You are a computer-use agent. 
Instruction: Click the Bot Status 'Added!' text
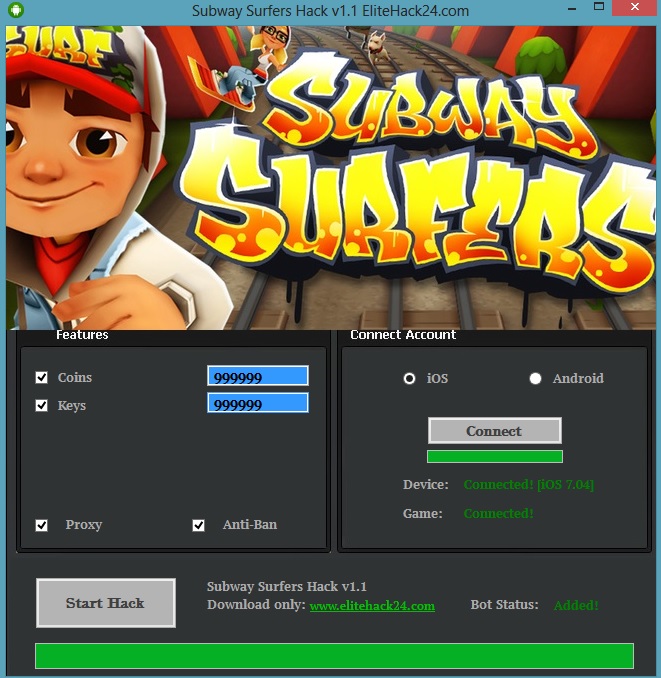576,605
